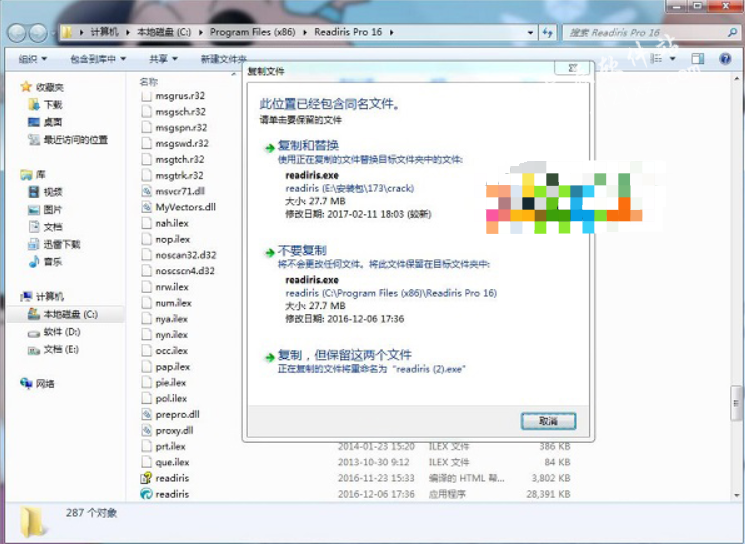Select file num.ilex
The image size is (745, 544).
click(173, 303)
